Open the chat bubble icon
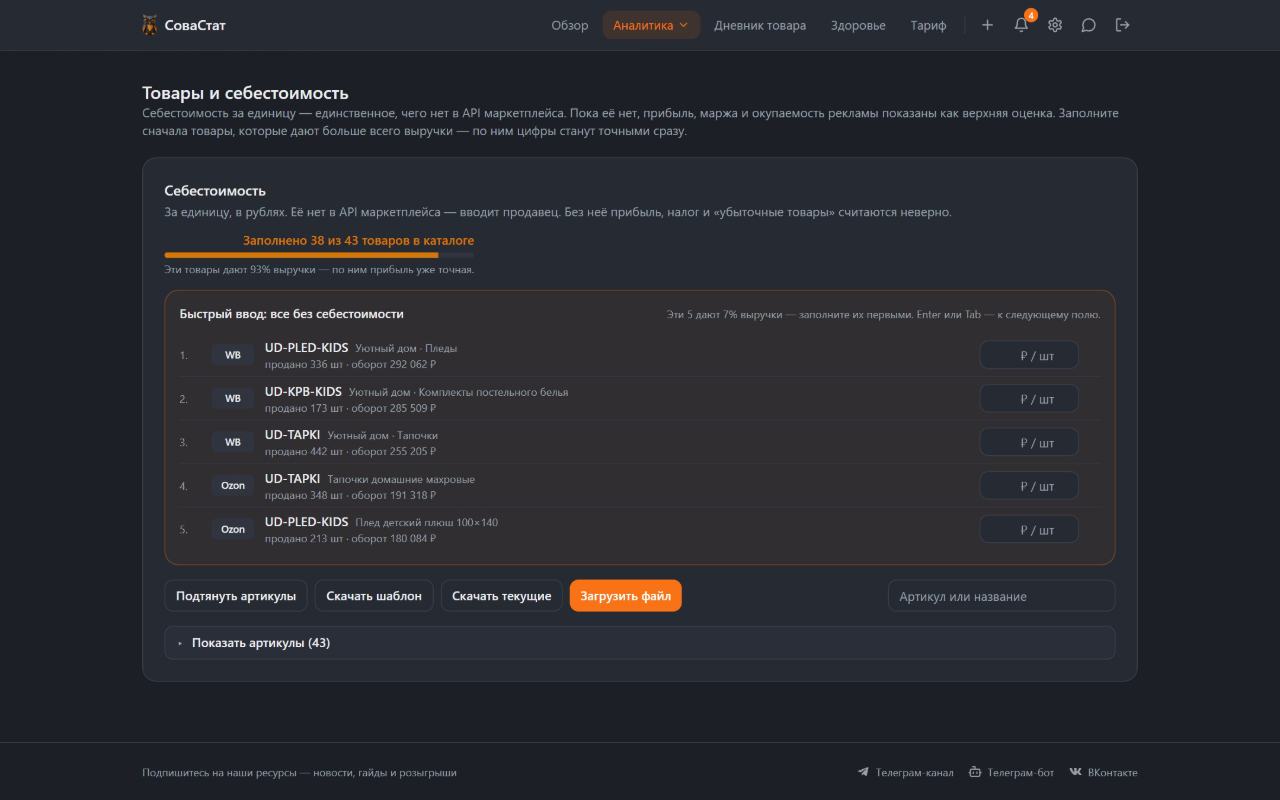The image size is (1280, 800). click(1089, 25)
